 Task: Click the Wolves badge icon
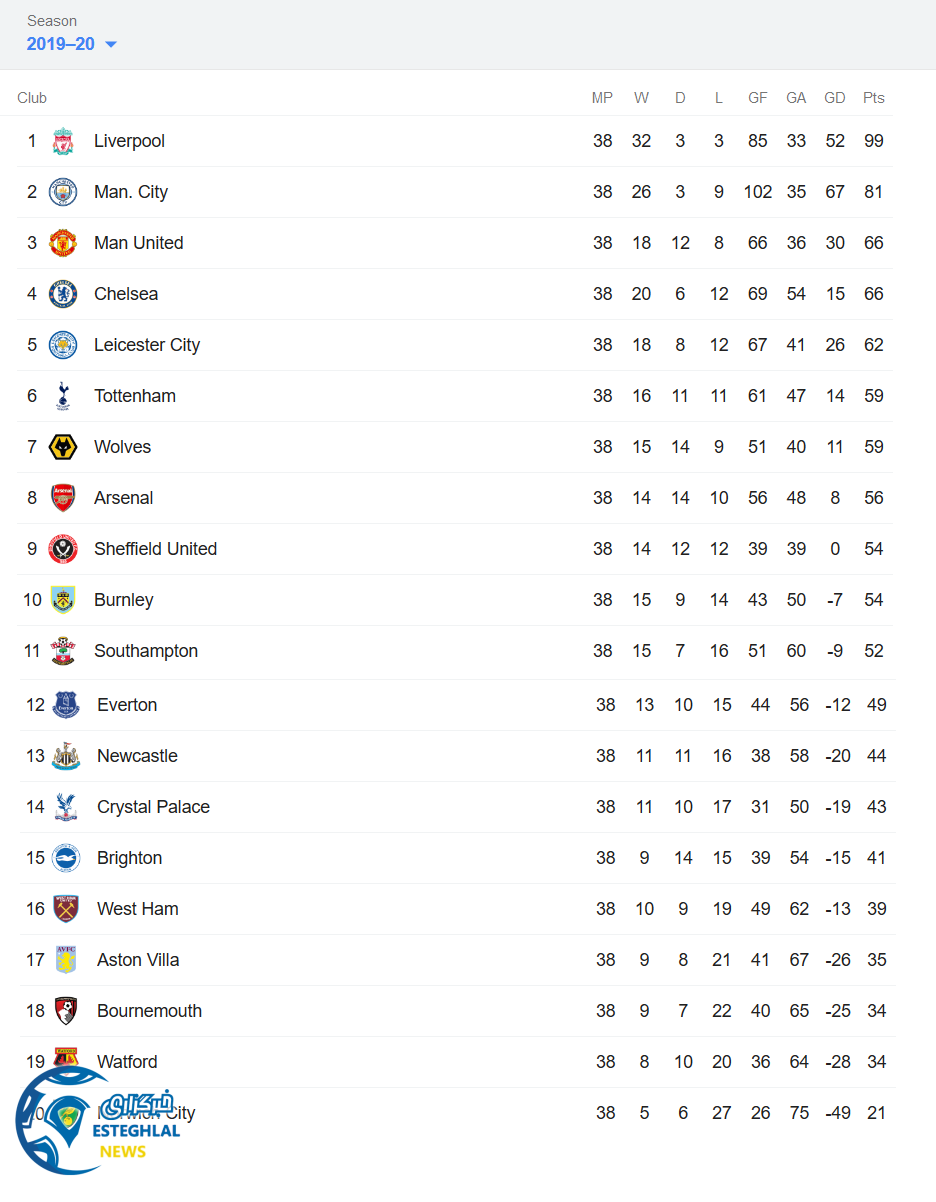click(63, 447)
